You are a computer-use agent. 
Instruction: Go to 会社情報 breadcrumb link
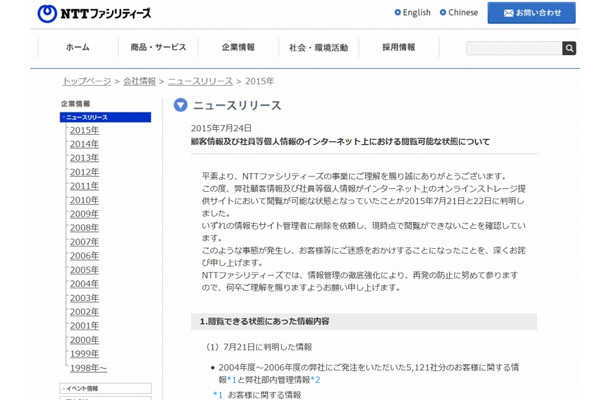(x=139, y=81)
